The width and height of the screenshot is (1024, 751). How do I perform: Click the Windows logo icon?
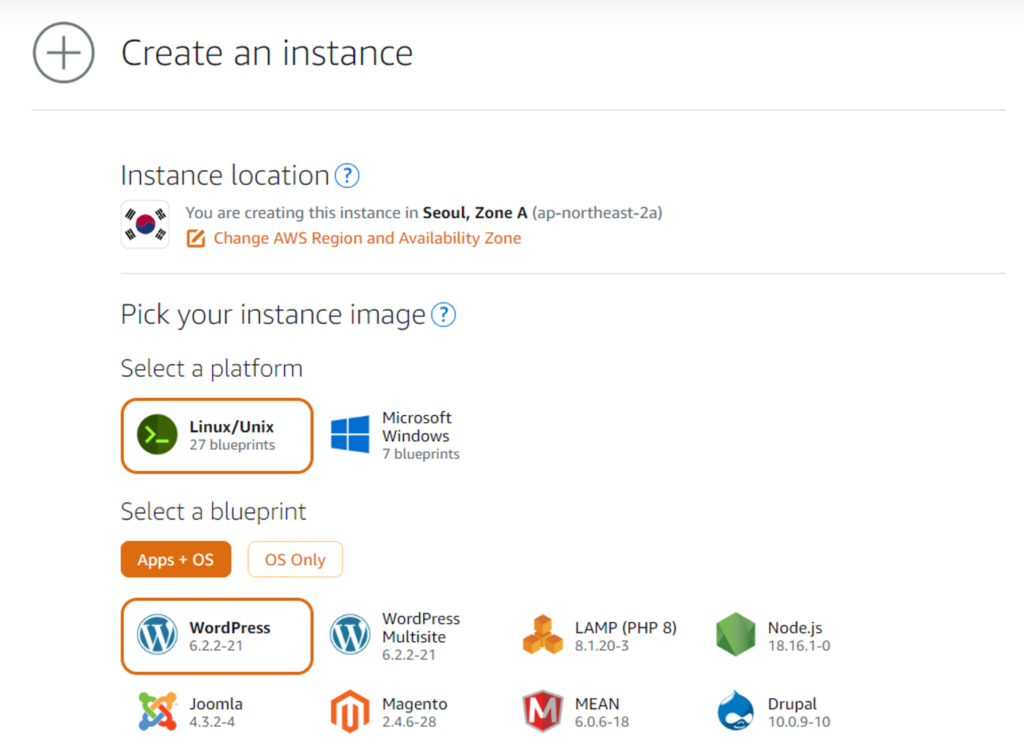click(350, 434)
